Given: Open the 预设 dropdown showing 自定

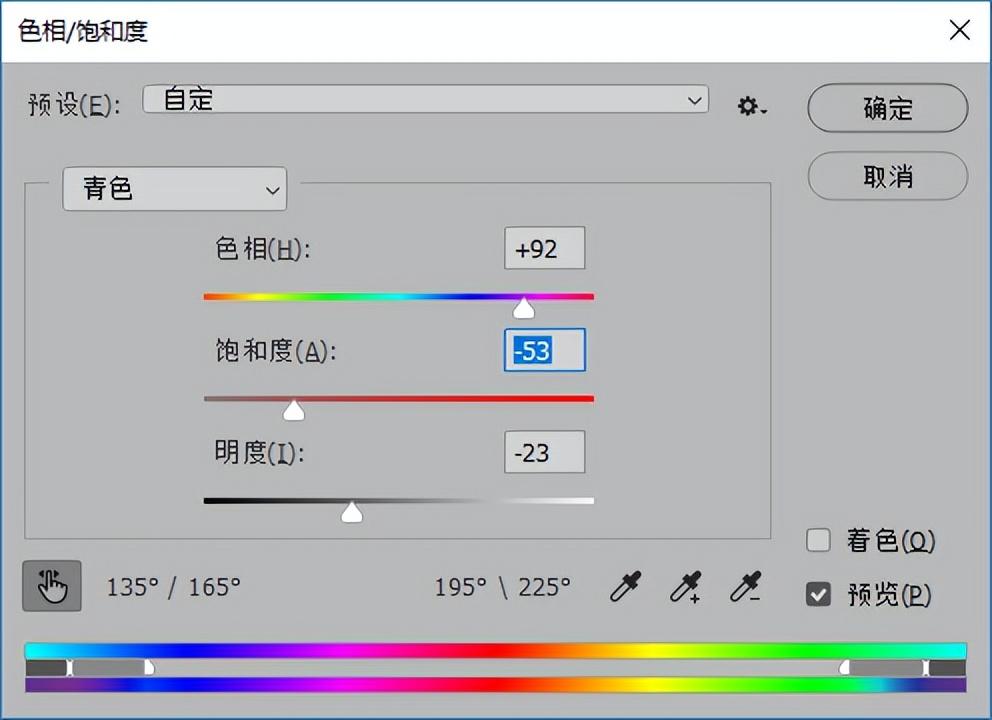Looking at the screenshot, I should (x=426, y=99).
